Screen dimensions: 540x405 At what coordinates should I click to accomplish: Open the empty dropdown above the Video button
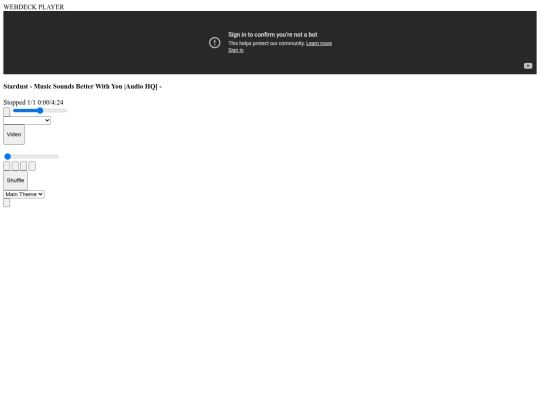click(x=27, y=121)
